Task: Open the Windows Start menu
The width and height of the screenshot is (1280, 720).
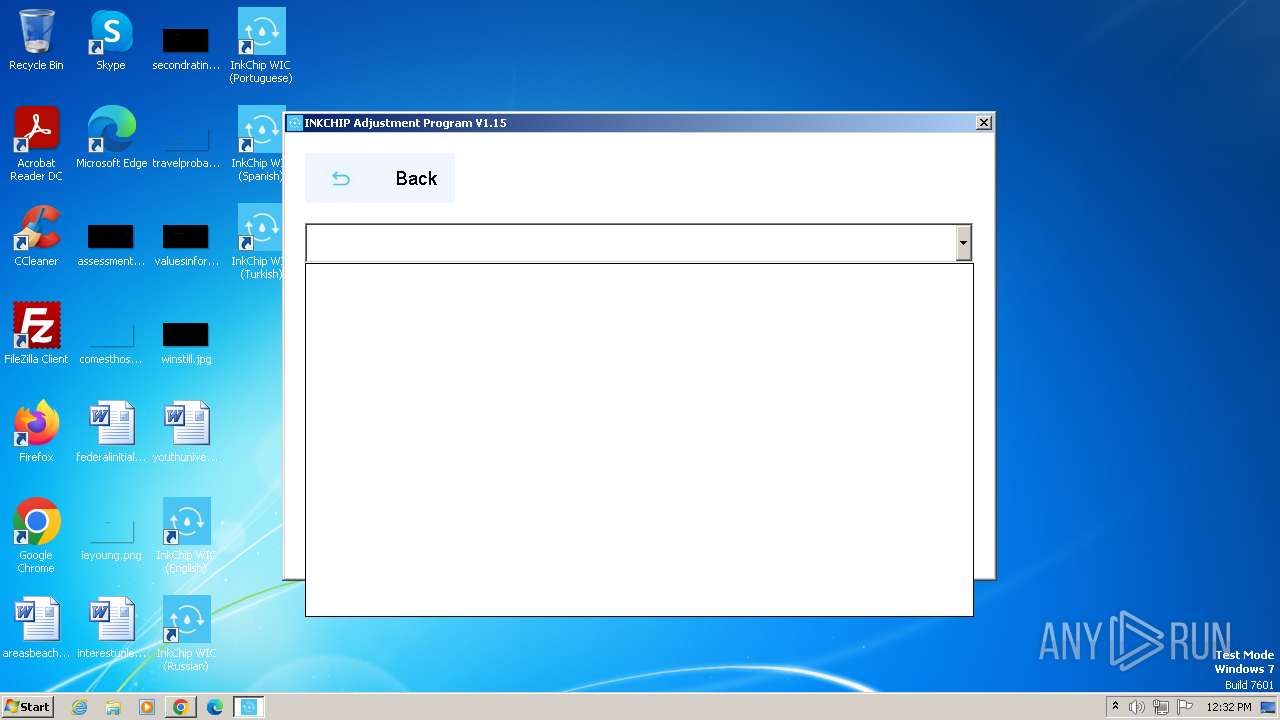Action: (x=28, y=706)
